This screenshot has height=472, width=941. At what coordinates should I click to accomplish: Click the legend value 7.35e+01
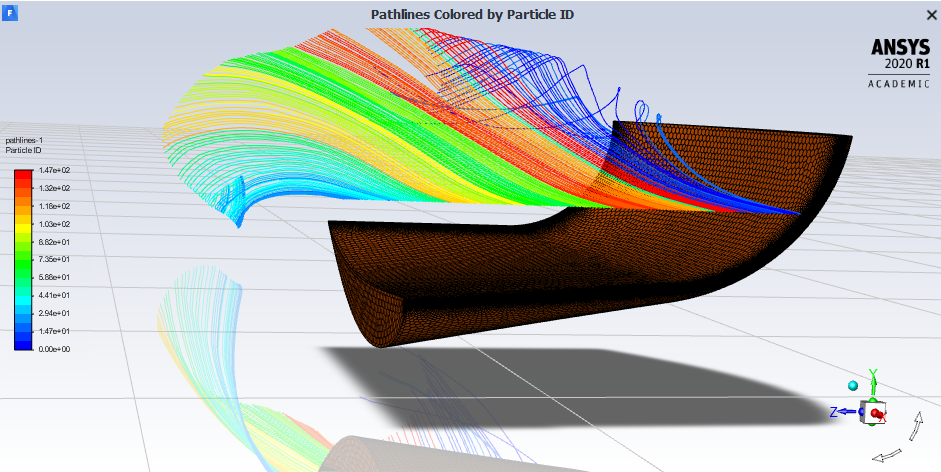[54, 259]
